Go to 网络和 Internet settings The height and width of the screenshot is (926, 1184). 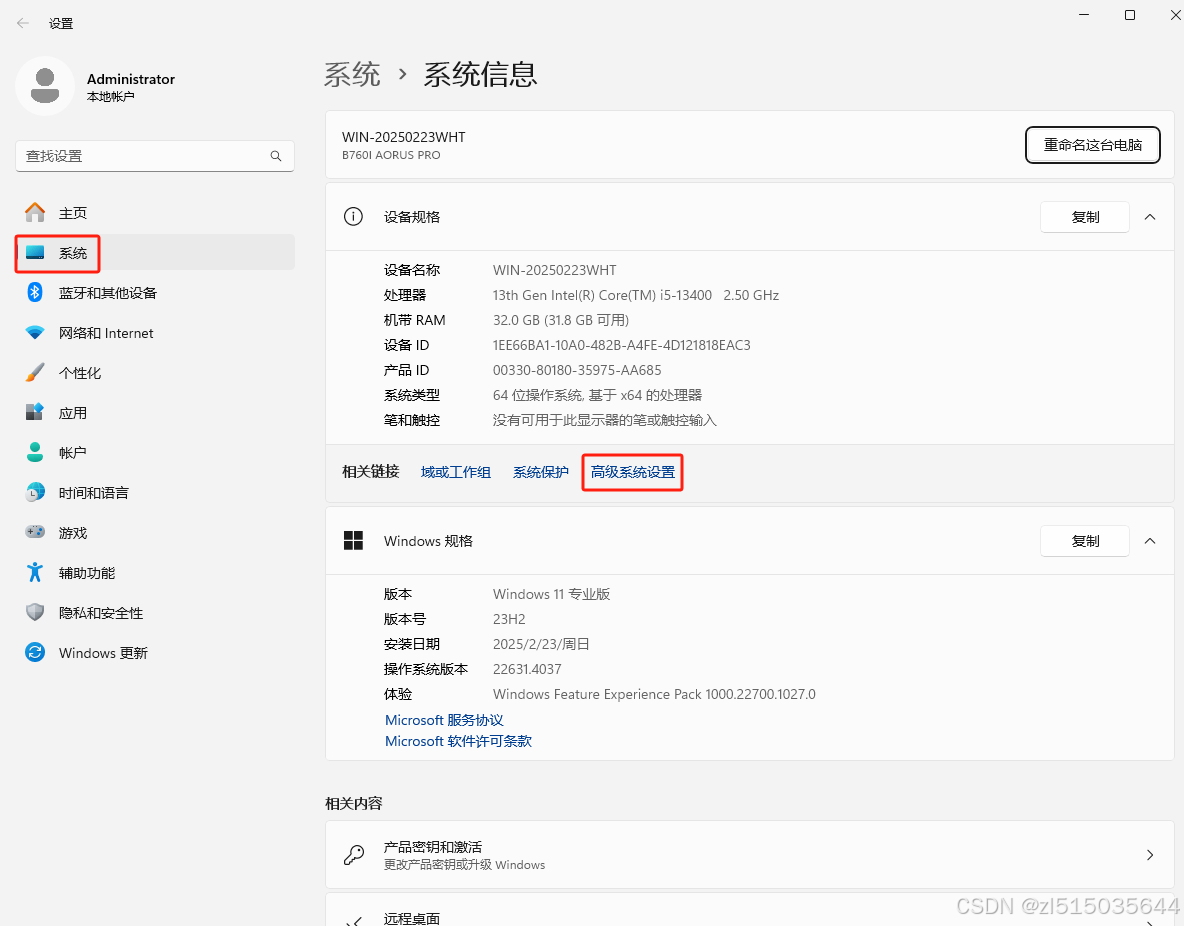click(x=155, y=333)
